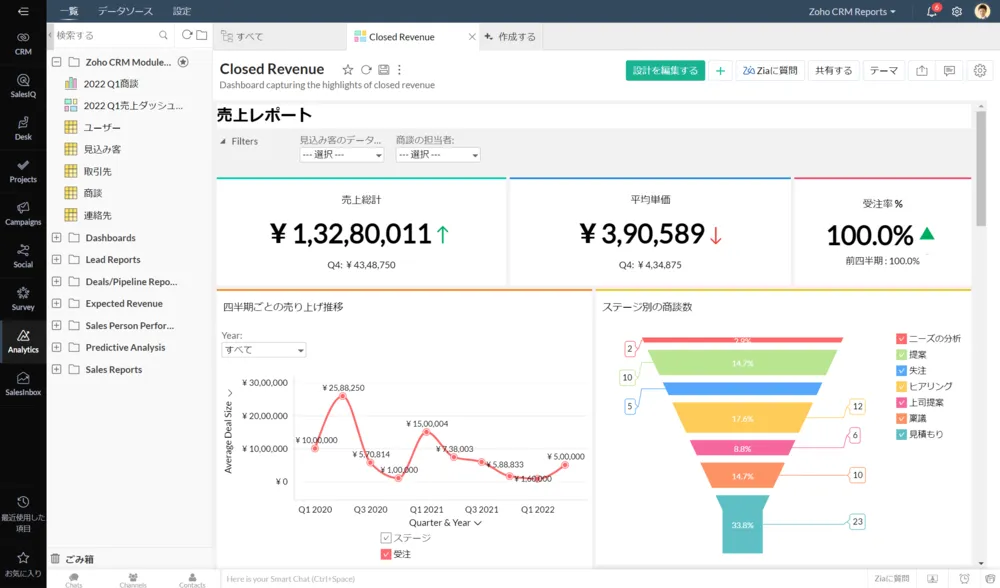Click the search magnifier icon
Viewport: 1000px width, 588px height.
[x=163, y=35]
